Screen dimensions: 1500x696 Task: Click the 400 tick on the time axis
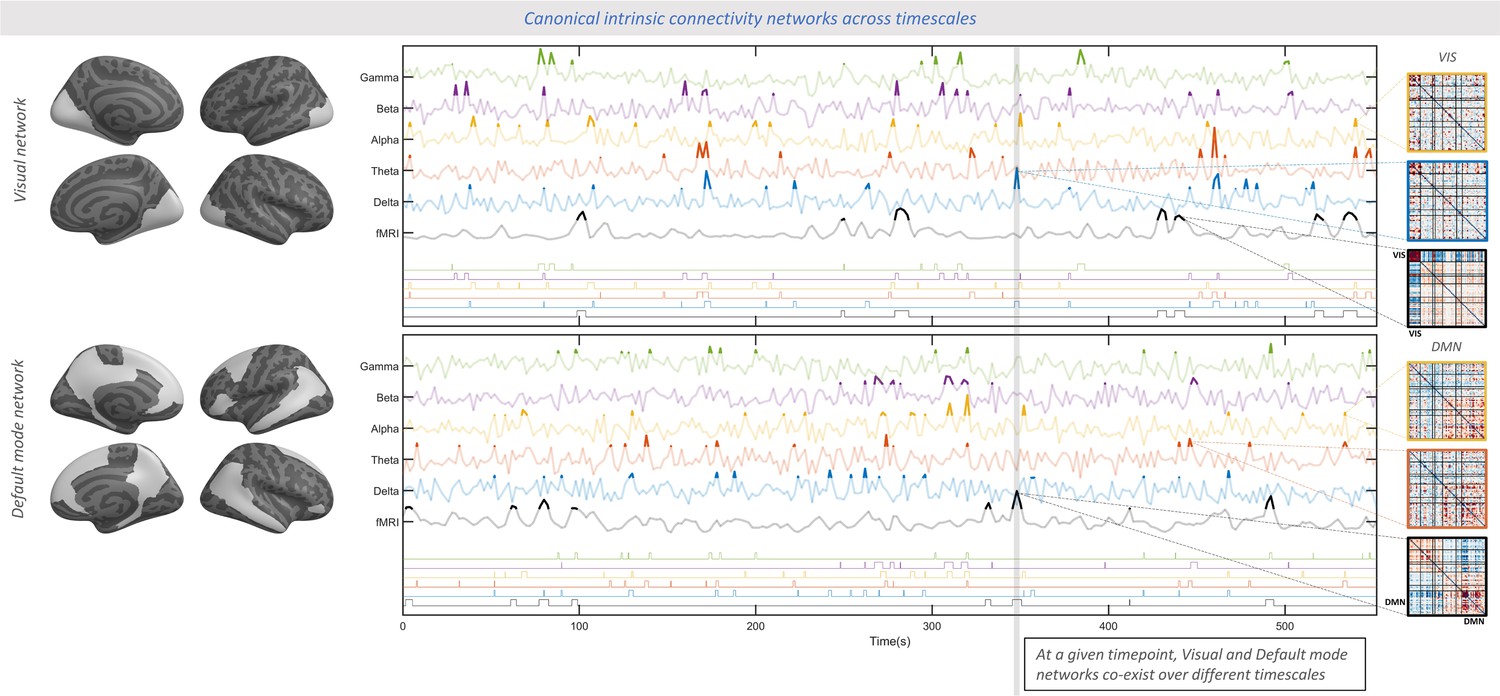(x=1108, y=626)
